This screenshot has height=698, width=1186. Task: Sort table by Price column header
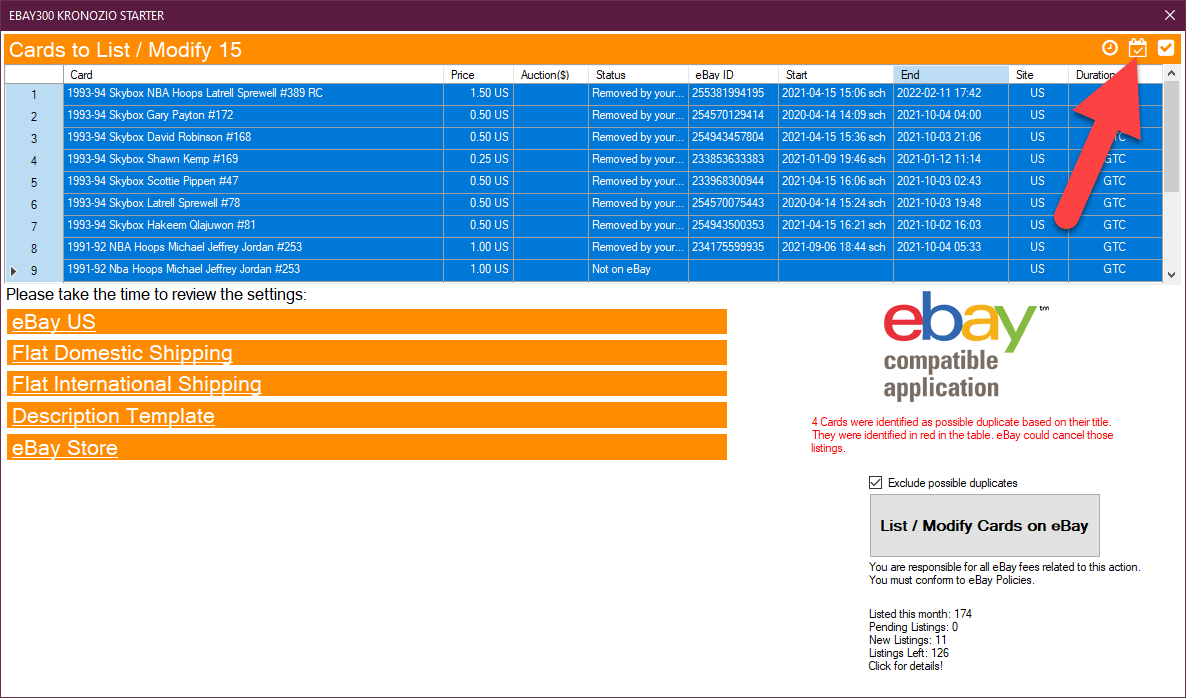(478, 75)
